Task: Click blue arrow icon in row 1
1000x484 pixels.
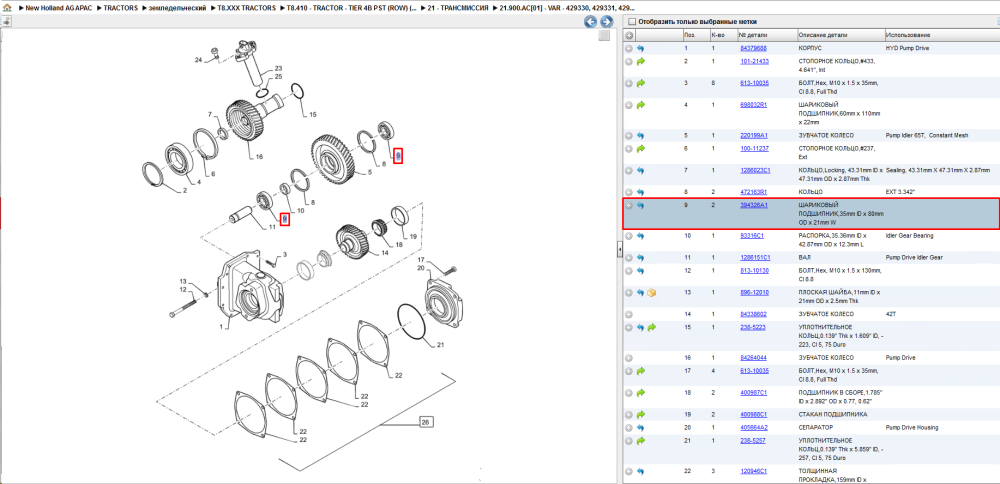Action: click(641, 48)
